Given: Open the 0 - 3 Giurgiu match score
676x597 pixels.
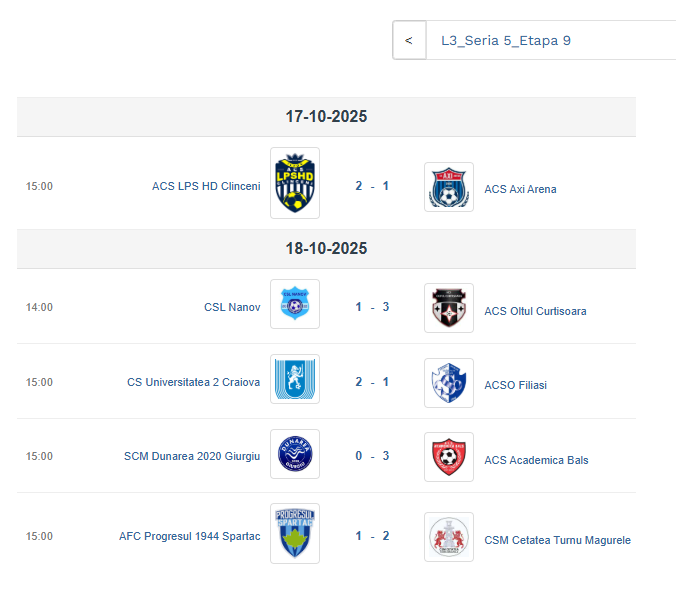Looking at the screenshot, I should (x=372, y=456).
